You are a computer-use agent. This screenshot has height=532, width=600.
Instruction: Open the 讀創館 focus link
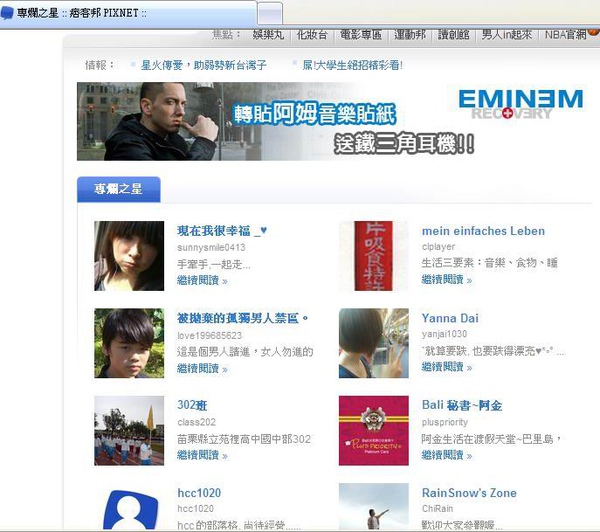point(453,35)
